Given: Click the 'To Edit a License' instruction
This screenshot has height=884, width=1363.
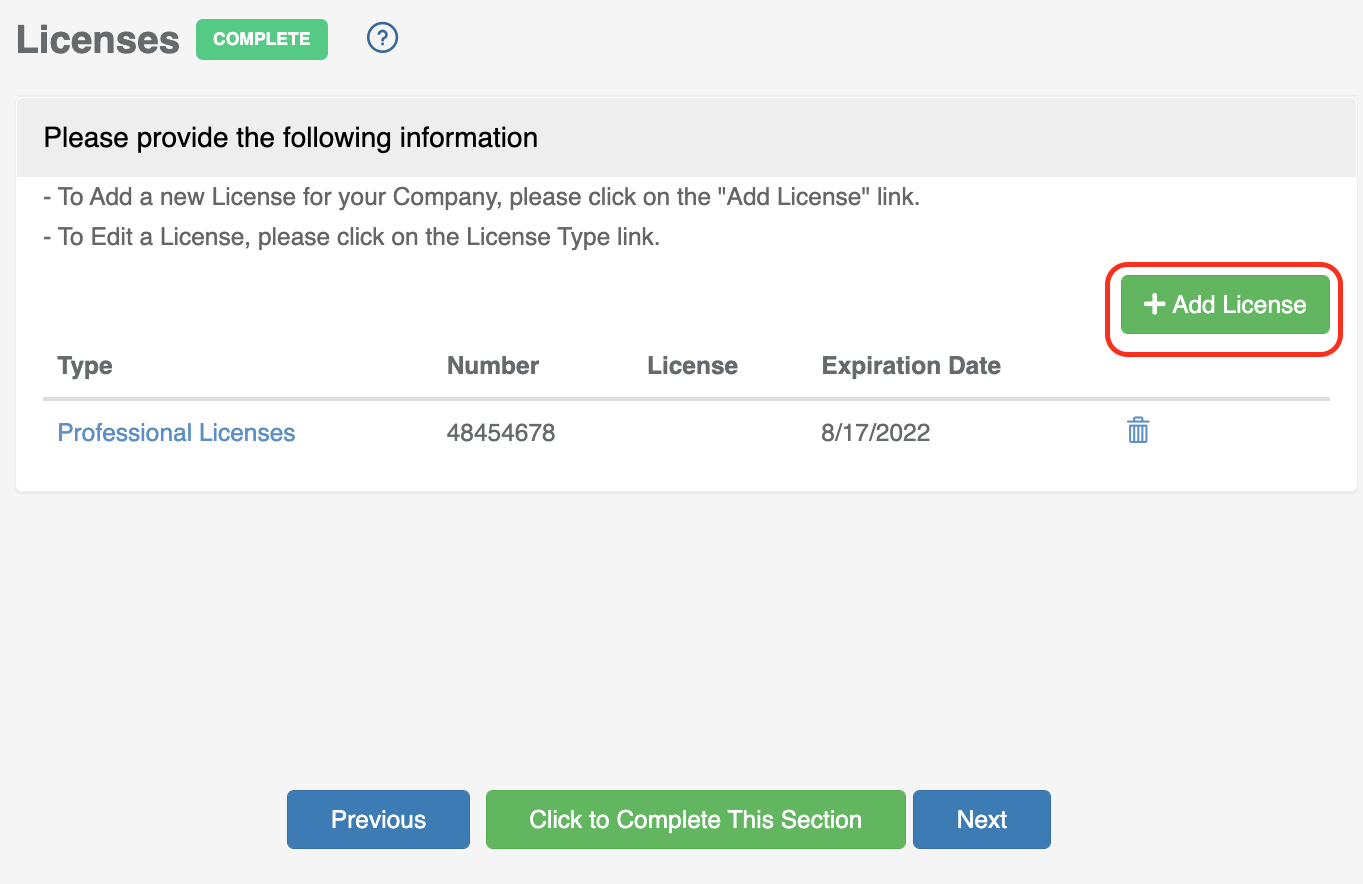Looking at the screenshot, I should [352, 238].
